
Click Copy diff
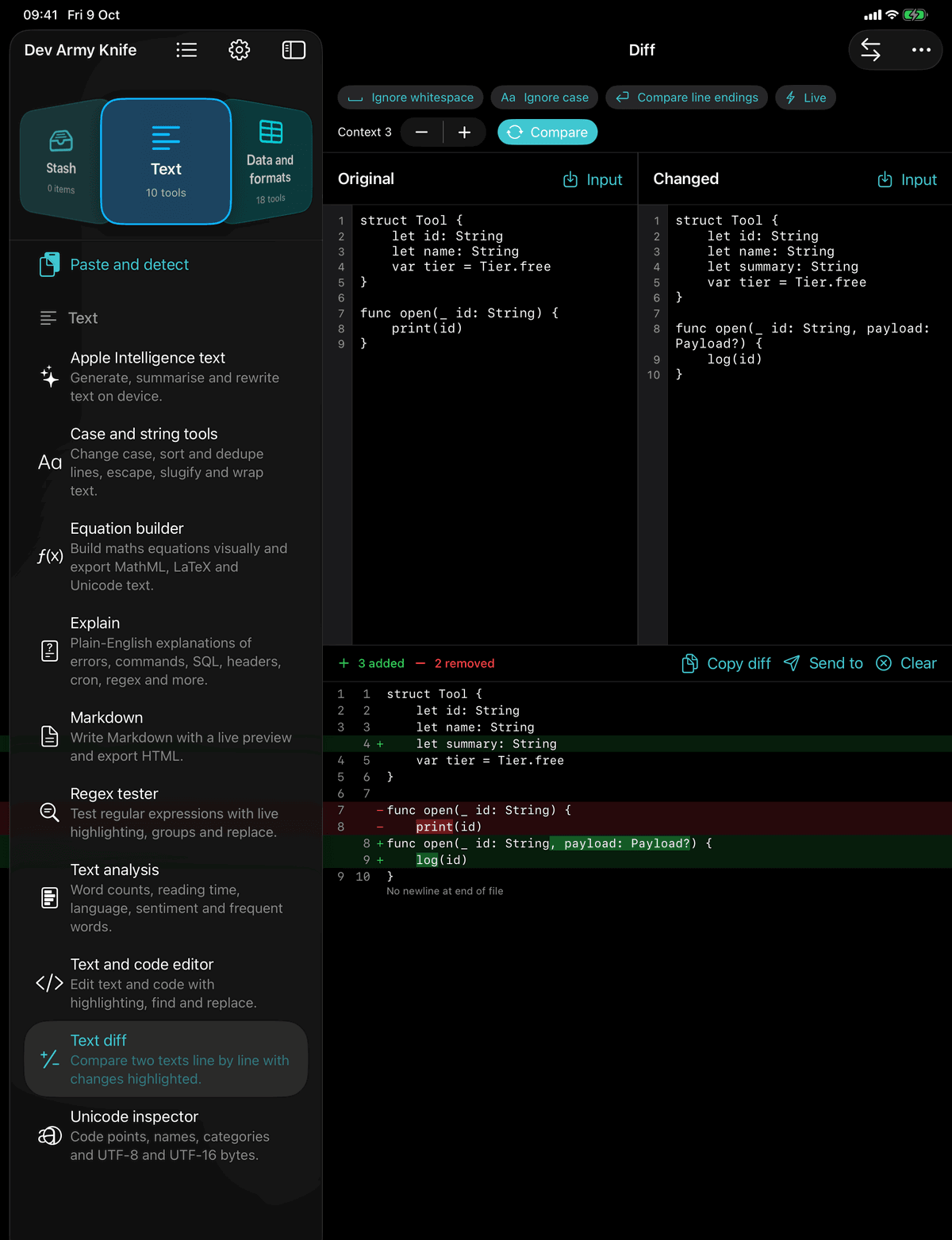[x=726, y=663]
